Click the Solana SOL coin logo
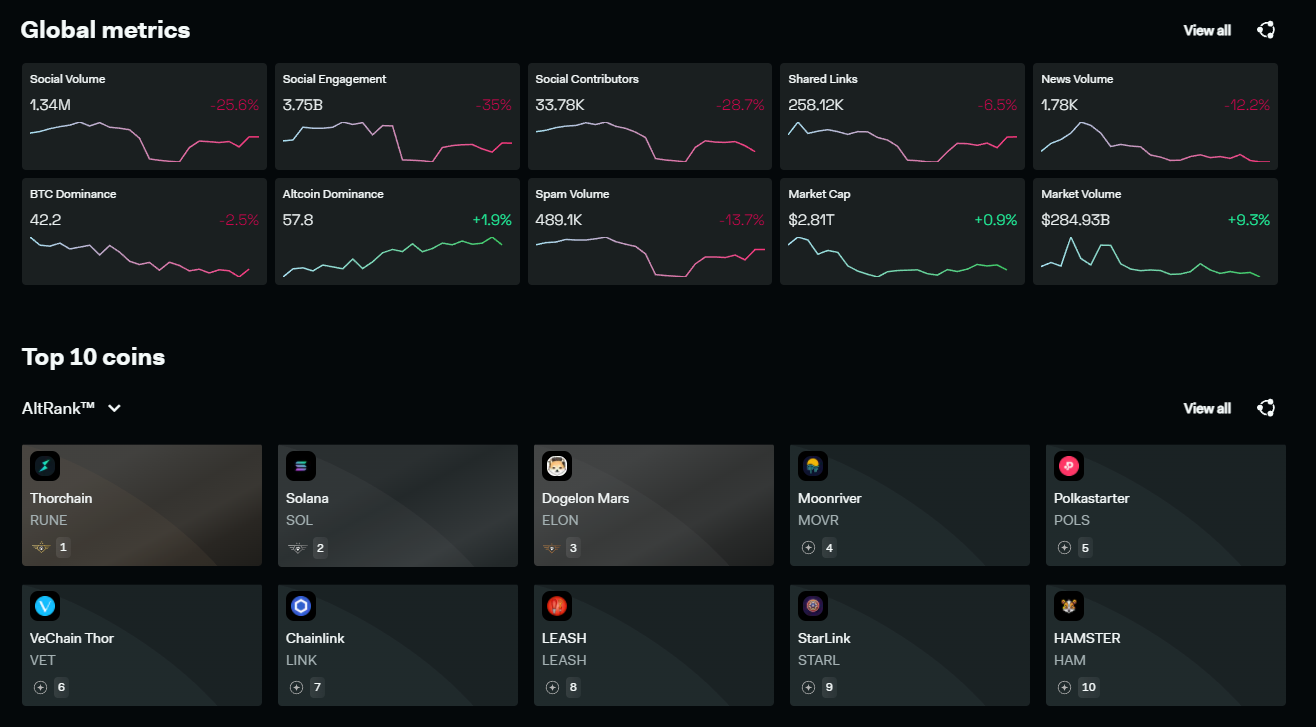1316x727 pixels. [301, 466]
